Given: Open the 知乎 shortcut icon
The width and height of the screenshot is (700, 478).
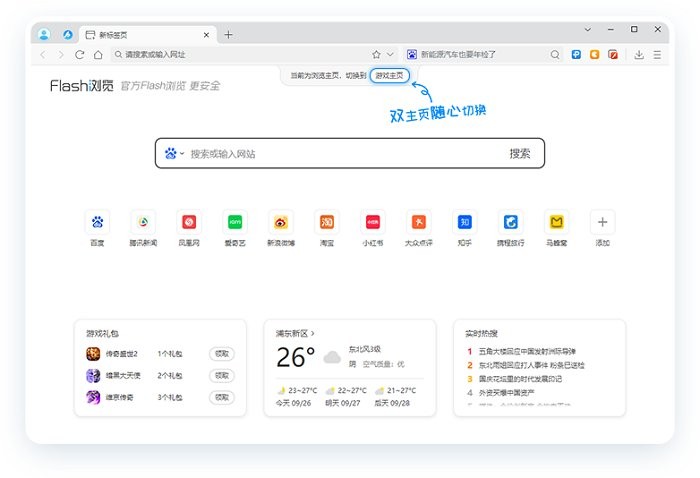Looking at the screenshot, I should [x=465, y=222].
